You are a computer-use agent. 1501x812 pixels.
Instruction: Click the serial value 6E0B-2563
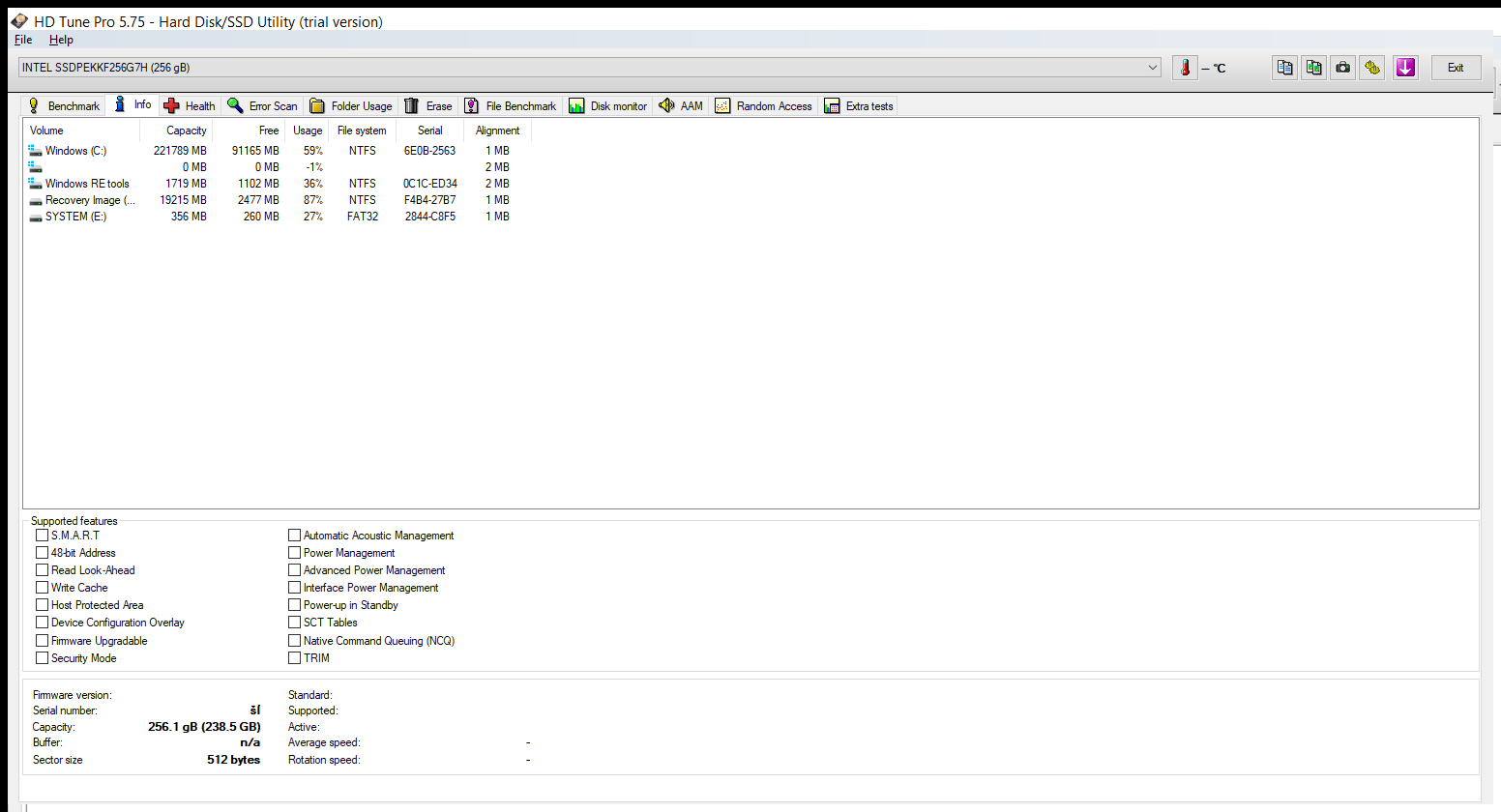coord(429,151)
